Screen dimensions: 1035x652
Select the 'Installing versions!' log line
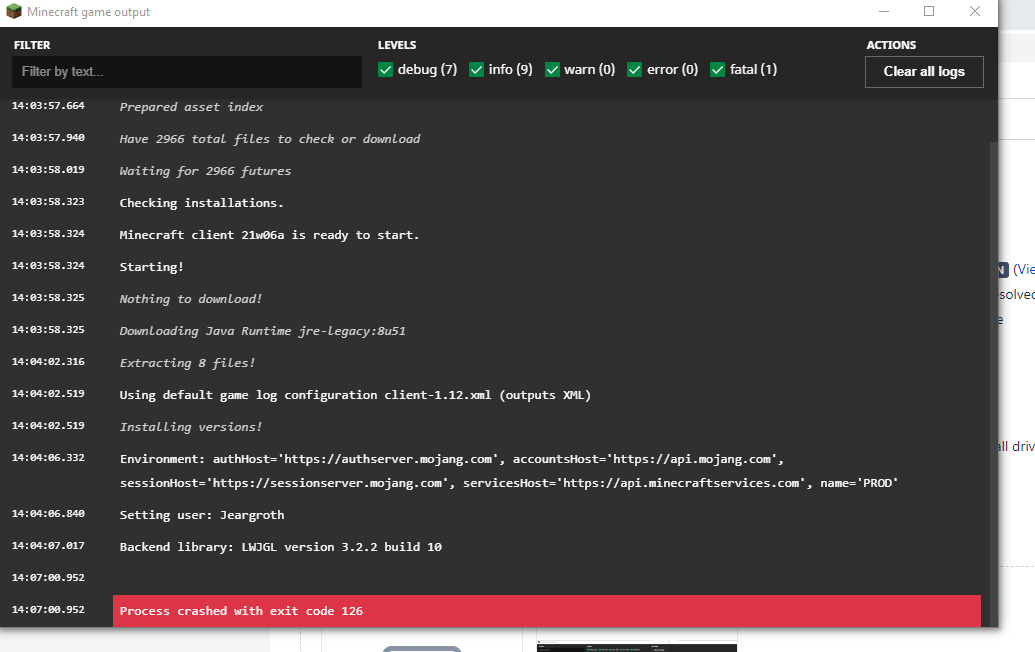[x=191, y=427]
